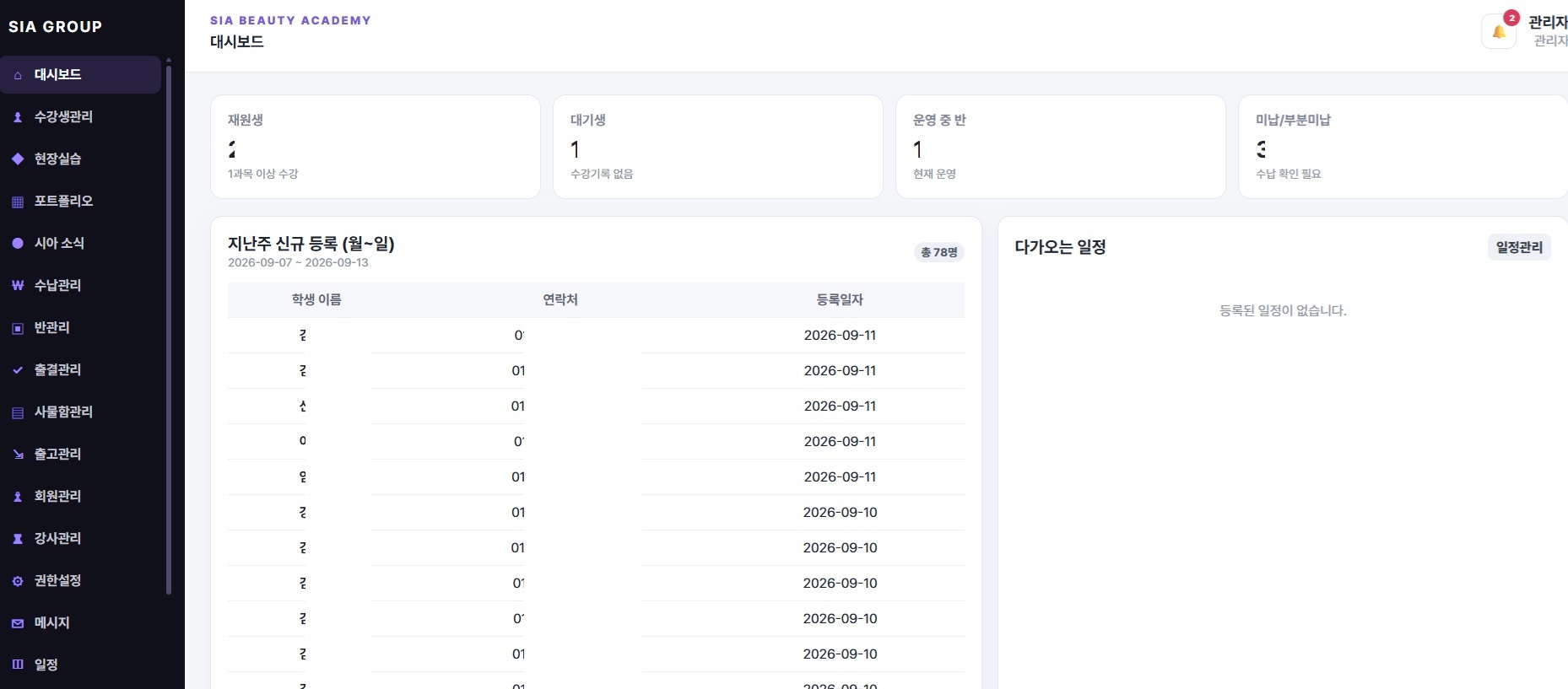Click the SIA BEAUTY ACADEMY title
The image size is (1568, 689).
point(290,20)
